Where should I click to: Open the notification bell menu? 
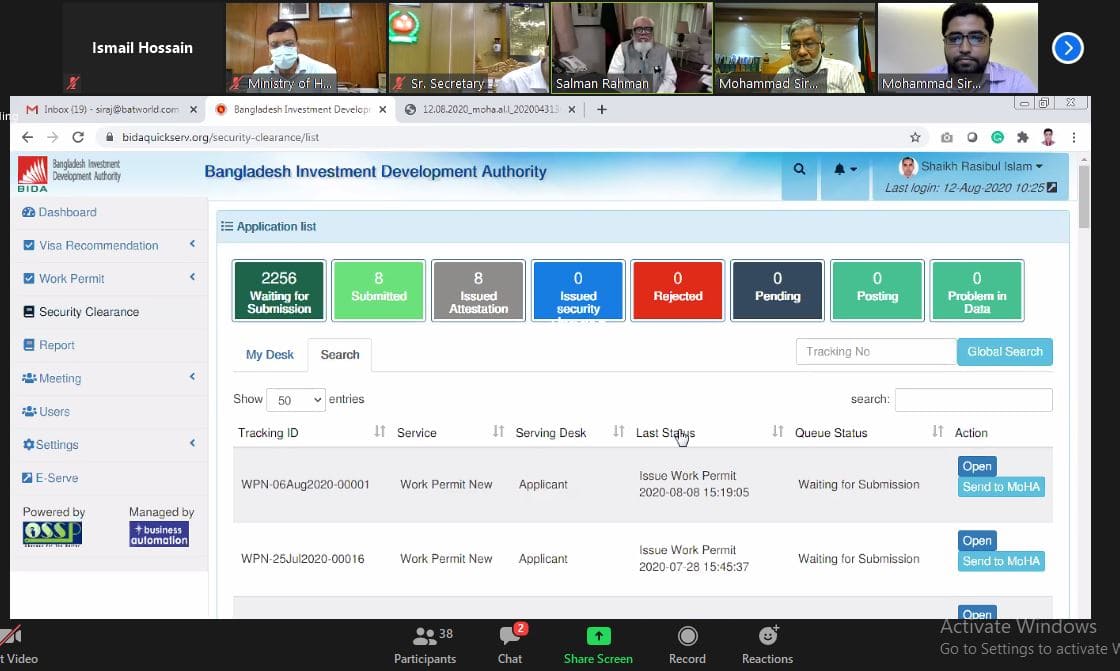[x=845, y=169]
